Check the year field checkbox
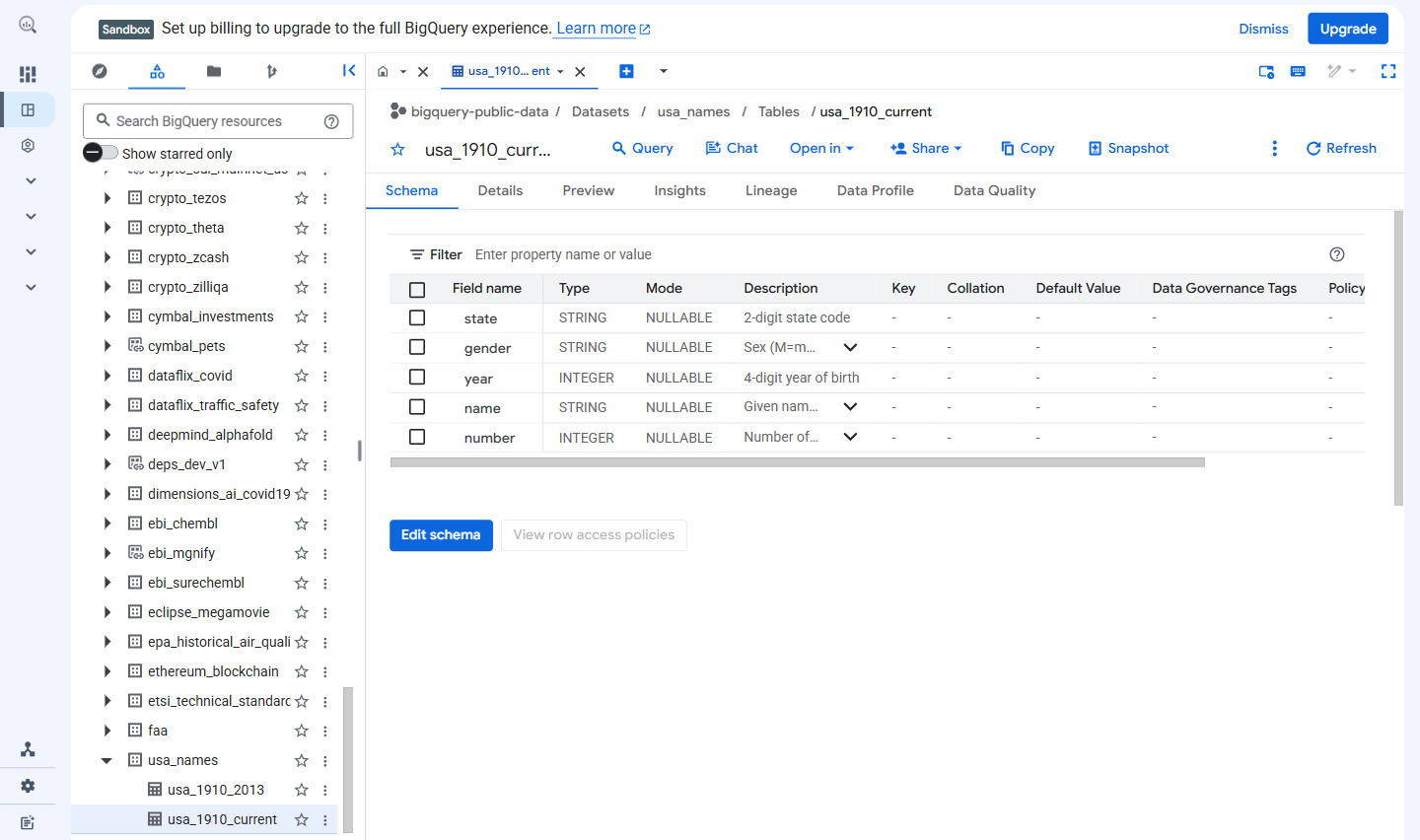This screenshot has height=840, width=1420. click(417, 377)
